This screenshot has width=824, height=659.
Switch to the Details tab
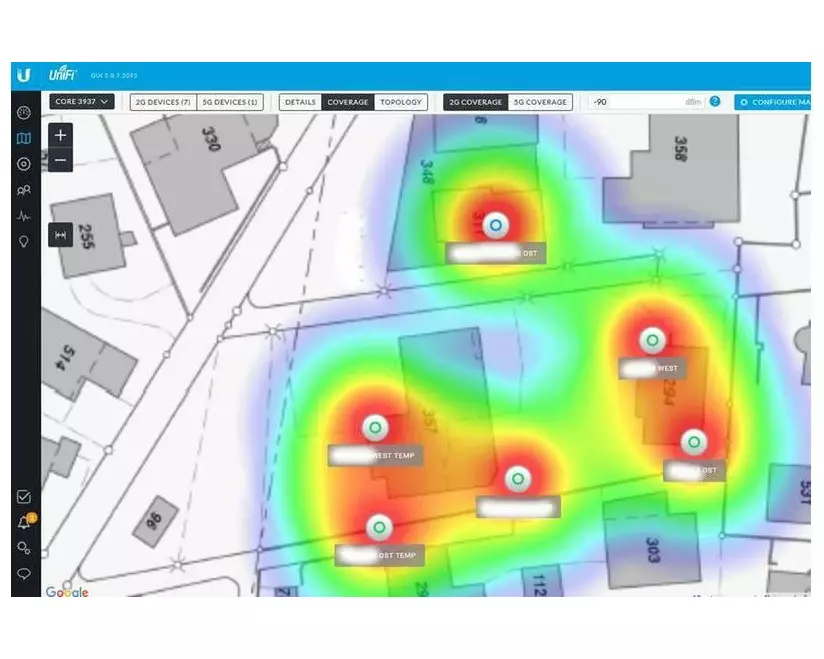click(300, 102)
